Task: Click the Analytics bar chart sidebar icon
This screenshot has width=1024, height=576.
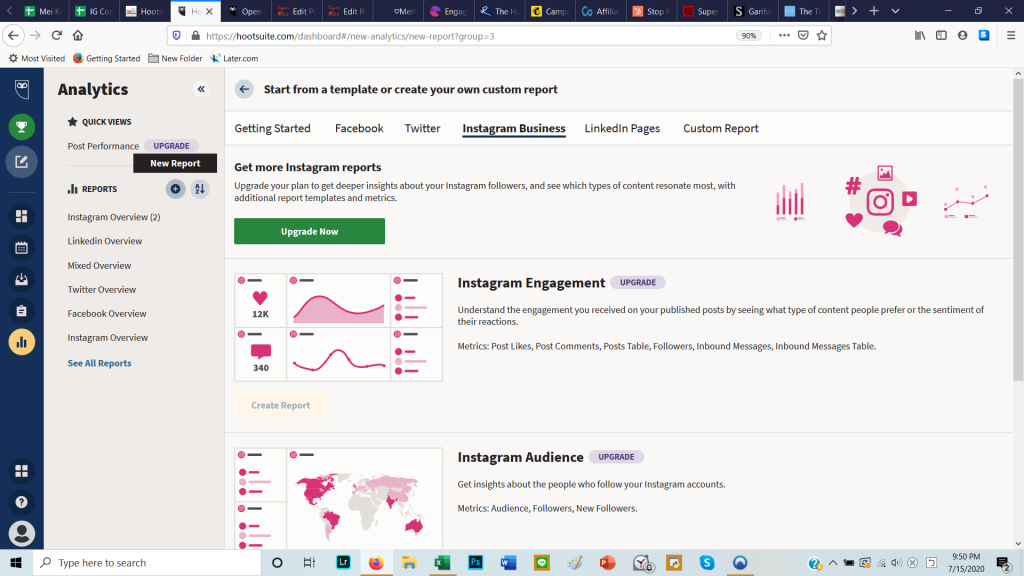Action: (22, 342)
